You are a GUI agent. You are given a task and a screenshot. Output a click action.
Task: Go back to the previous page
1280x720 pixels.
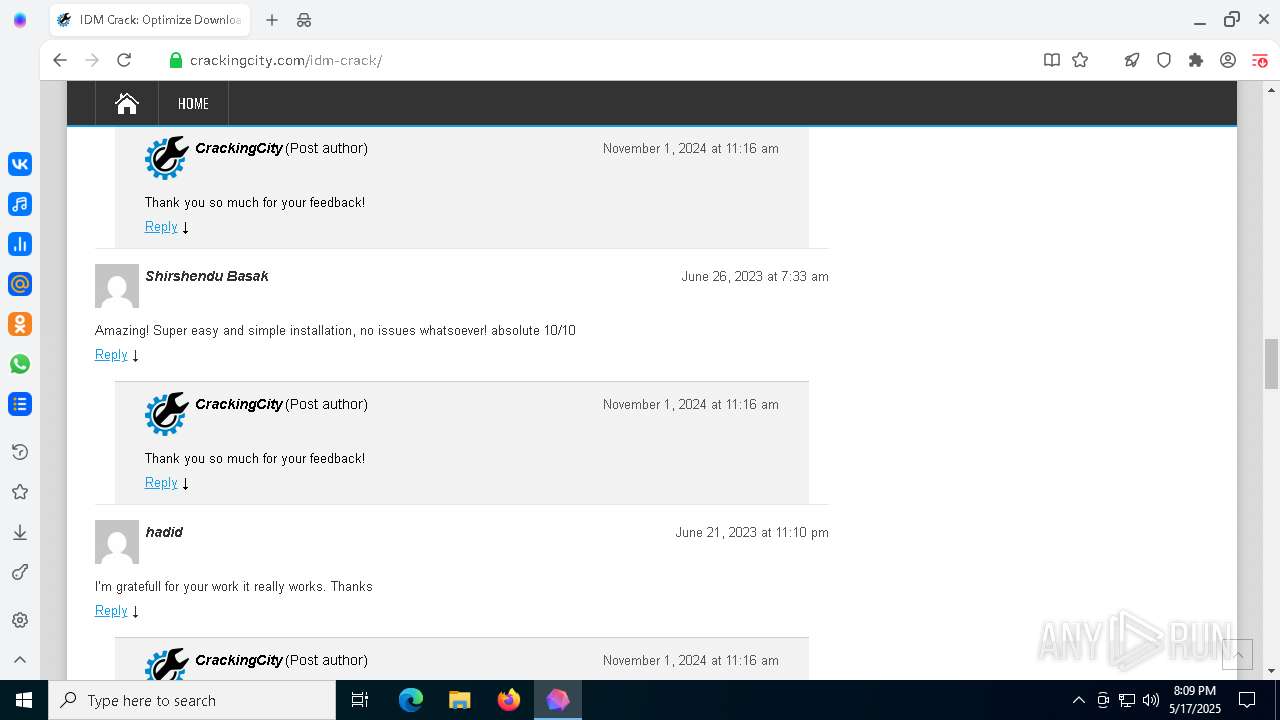coord(60,60)
